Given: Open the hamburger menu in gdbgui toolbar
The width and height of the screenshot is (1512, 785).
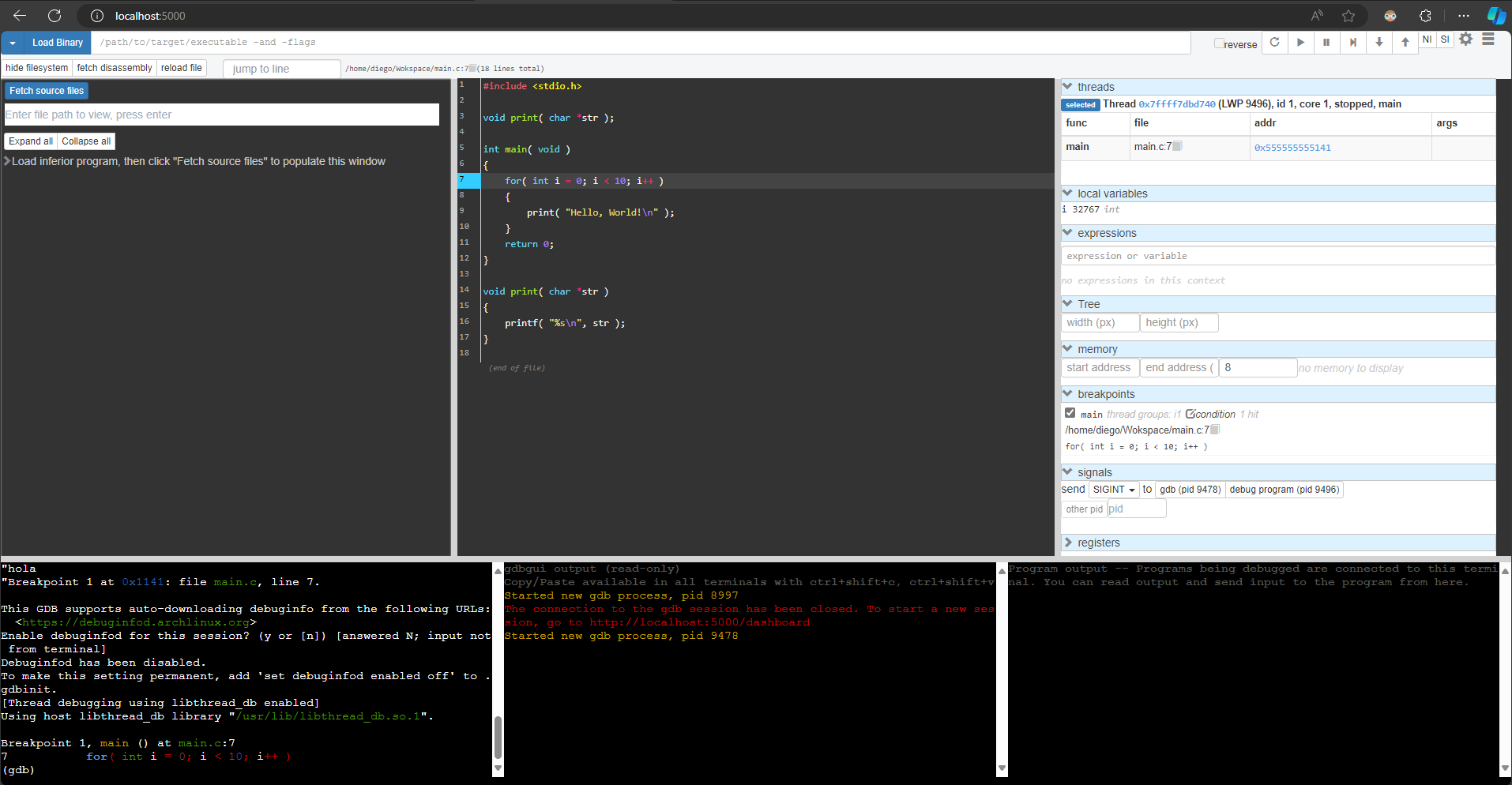Looking at the screenshot, I should pyautogui.click(x=1488, y=39).
